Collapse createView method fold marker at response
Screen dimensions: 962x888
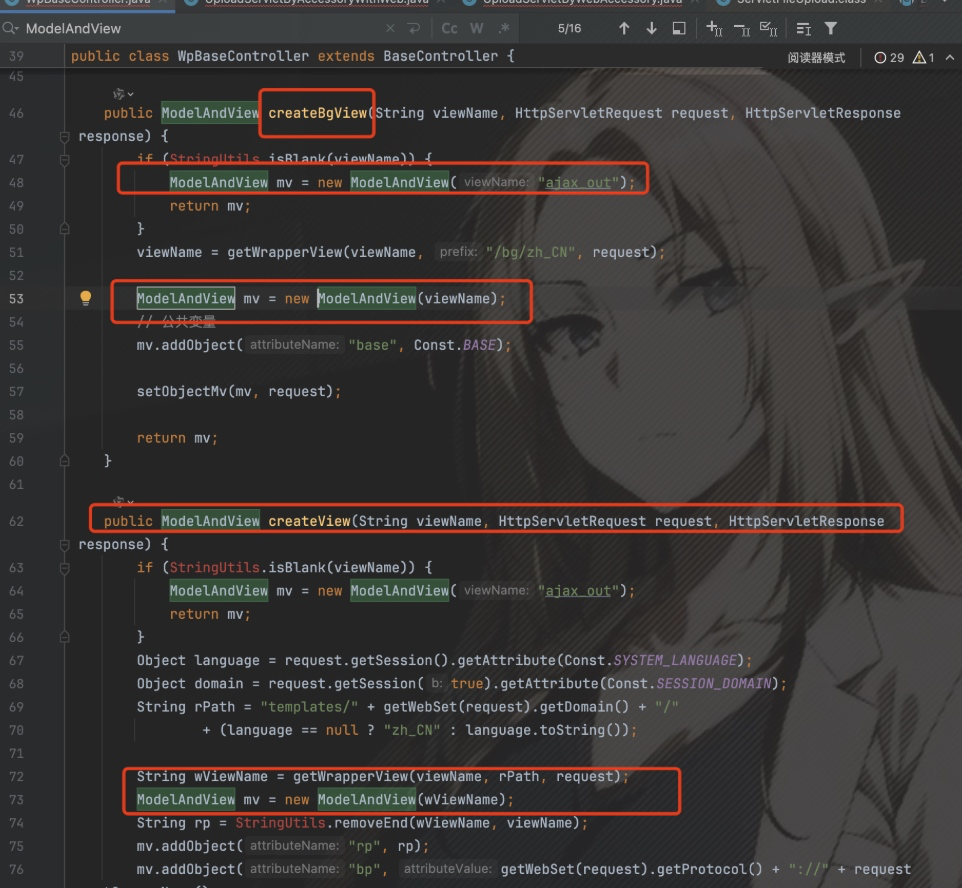coord(64,544)
